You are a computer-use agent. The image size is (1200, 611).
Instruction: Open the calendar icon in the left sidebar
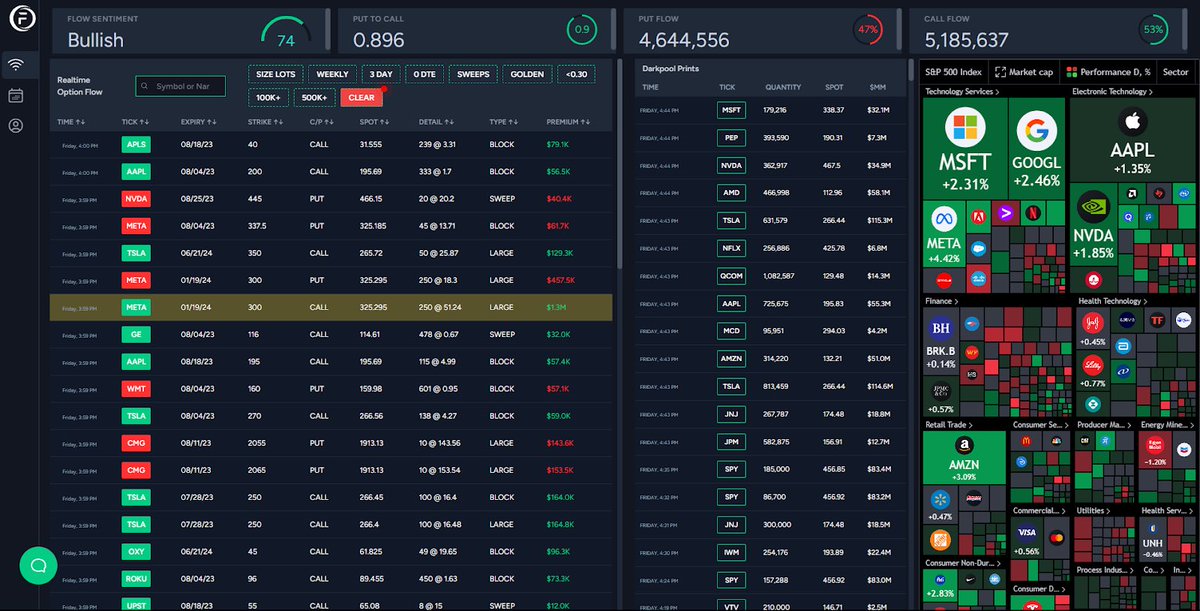point(16,96)
